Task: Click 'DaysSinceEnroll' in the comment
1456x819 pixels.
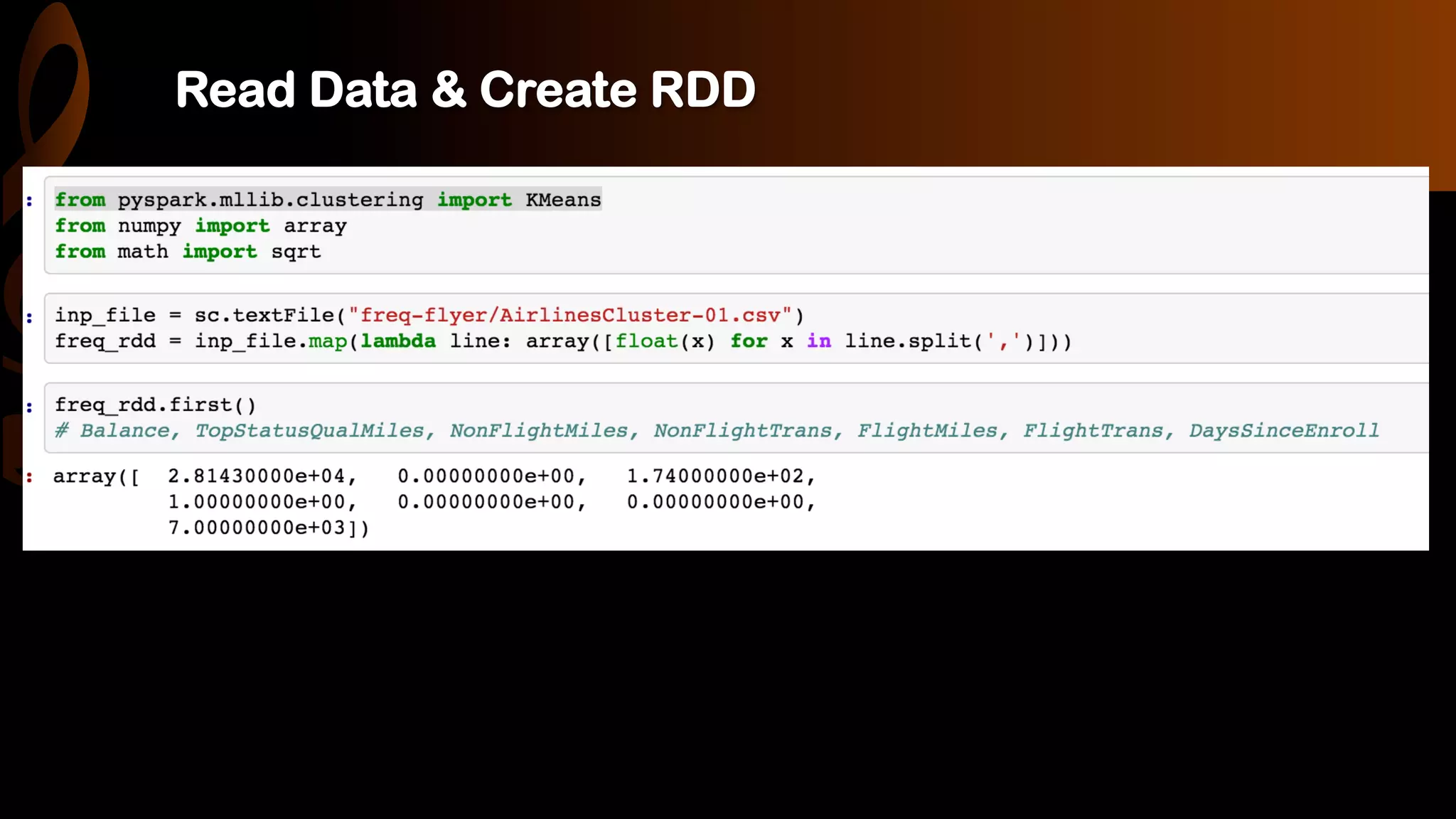Action: 1284,431
